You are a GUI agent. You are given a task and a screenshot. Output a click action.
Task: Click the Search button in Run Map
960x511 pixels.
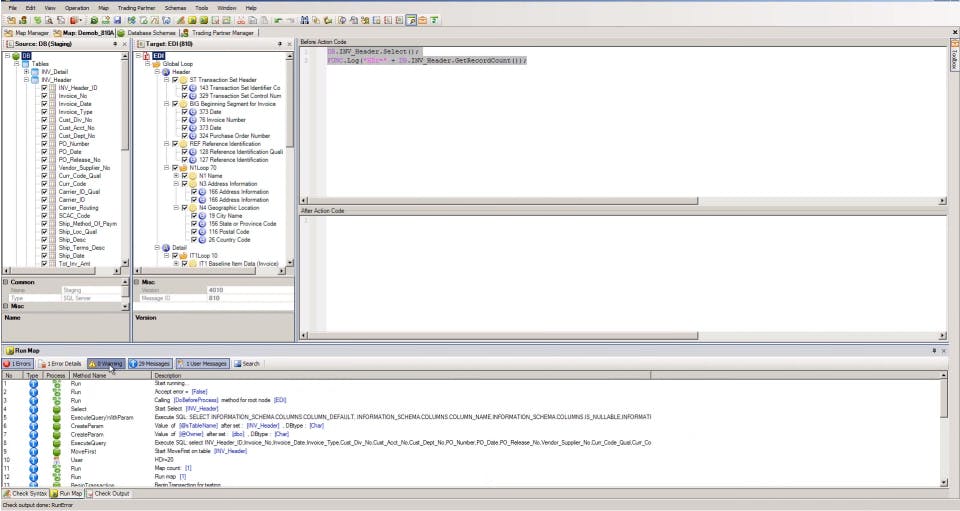pos(246,364)
